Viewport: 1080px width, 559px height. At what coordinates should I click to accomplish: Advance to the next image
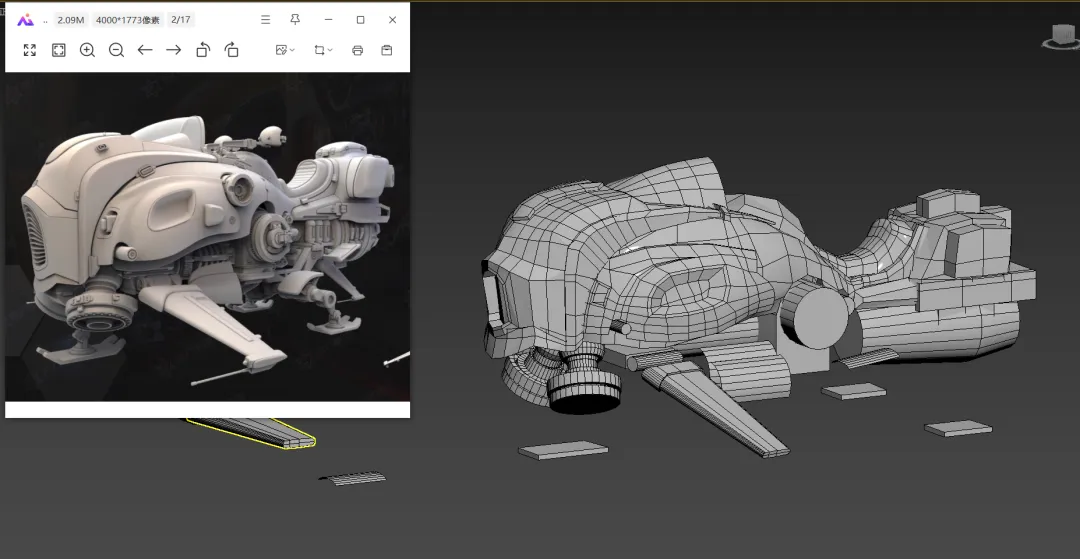(x=174, y=50)
